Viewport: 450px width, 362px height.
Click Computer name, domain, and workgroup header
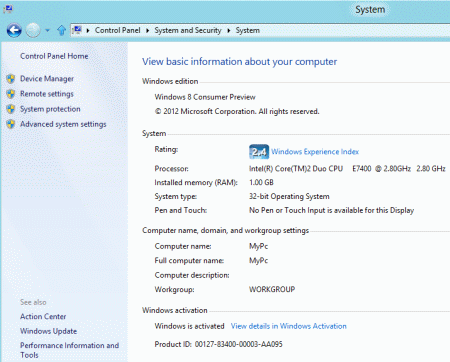tap(225, 231)
